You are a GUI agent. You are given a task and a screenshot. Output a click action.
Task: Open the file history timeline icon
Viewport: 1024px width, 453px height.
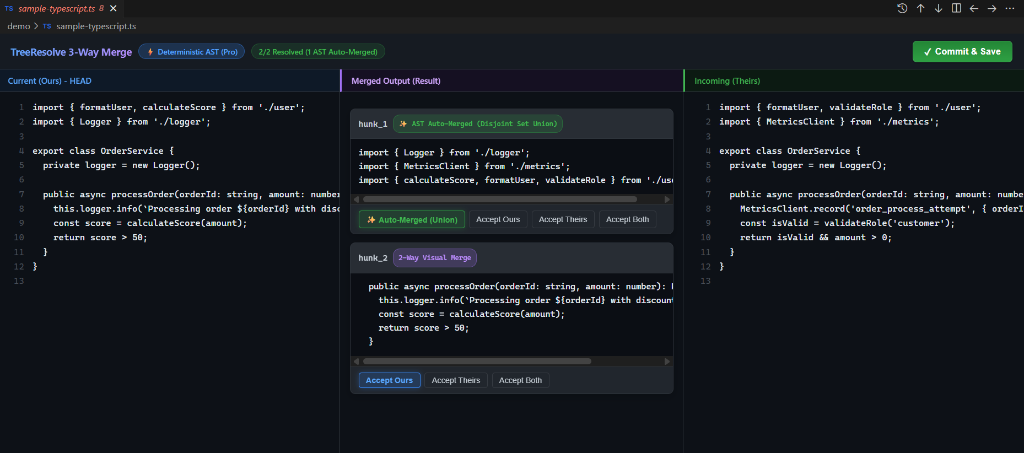(902, 8)
